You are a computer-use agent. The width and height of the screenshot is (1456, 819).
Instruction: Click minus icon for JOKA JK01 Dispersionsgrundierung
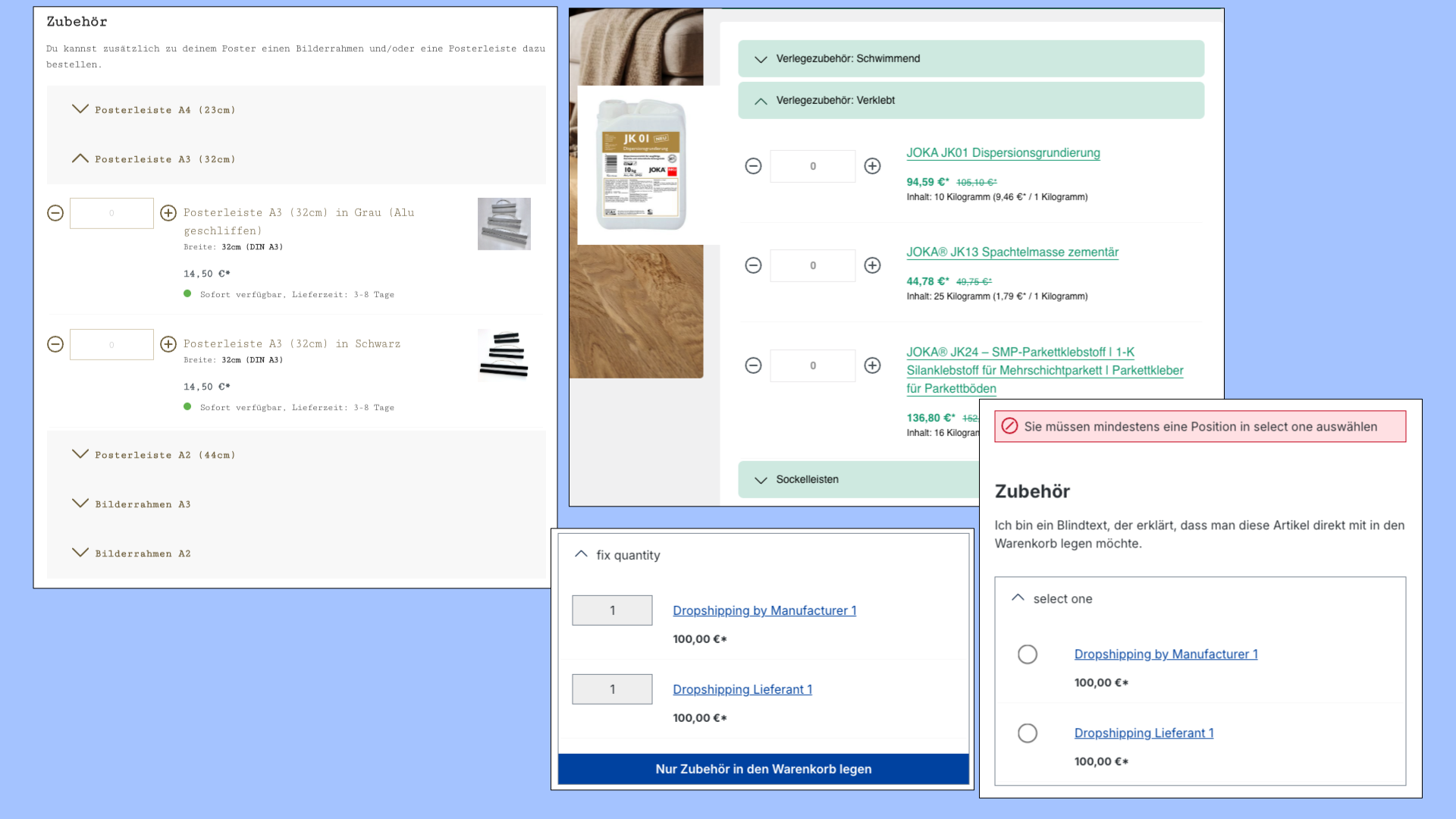pyautogui.click(x=753, y=166)
